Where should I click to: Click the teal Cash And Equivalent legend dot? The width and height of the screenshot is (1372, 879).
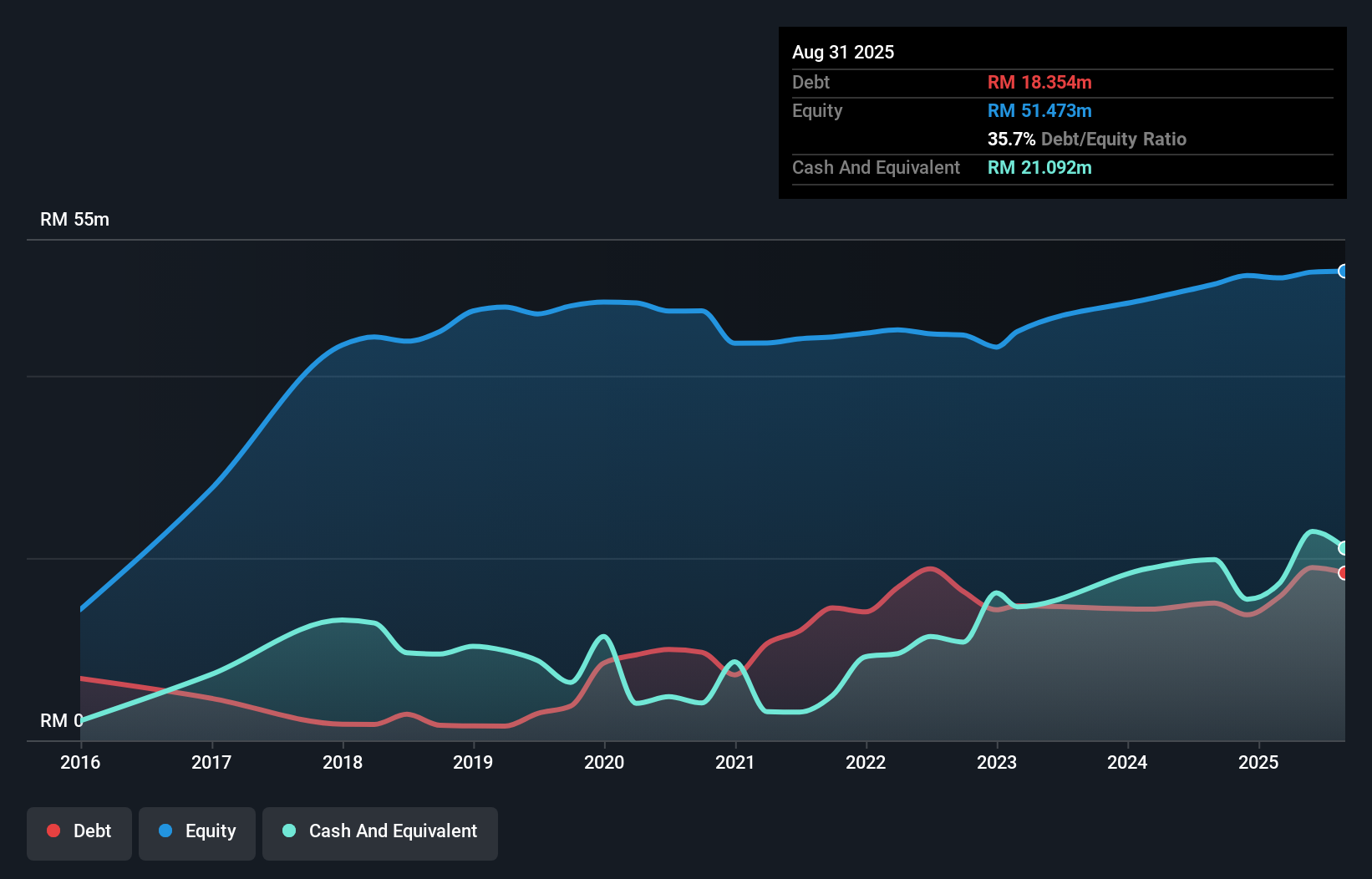[x=289, y=831]
